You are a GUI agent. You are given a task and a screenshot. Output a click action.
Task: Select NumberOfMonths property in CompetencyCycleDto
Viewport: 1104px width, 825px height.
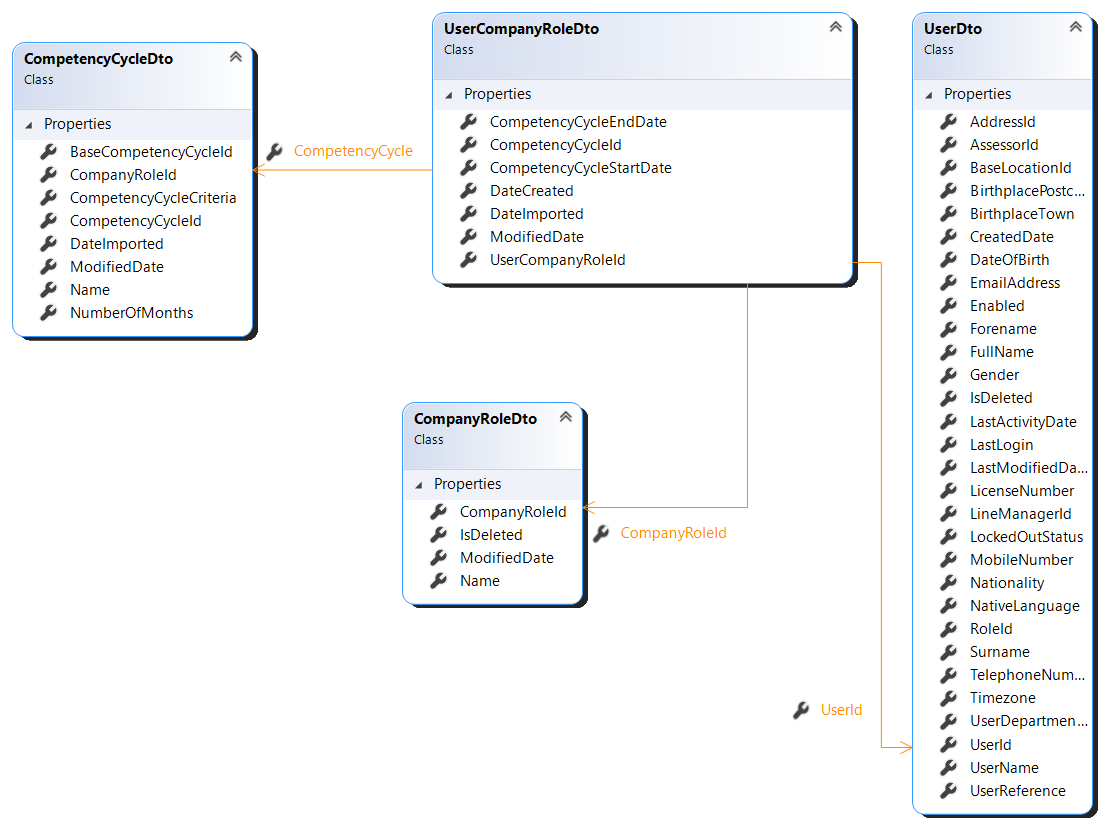coord(131,313)
